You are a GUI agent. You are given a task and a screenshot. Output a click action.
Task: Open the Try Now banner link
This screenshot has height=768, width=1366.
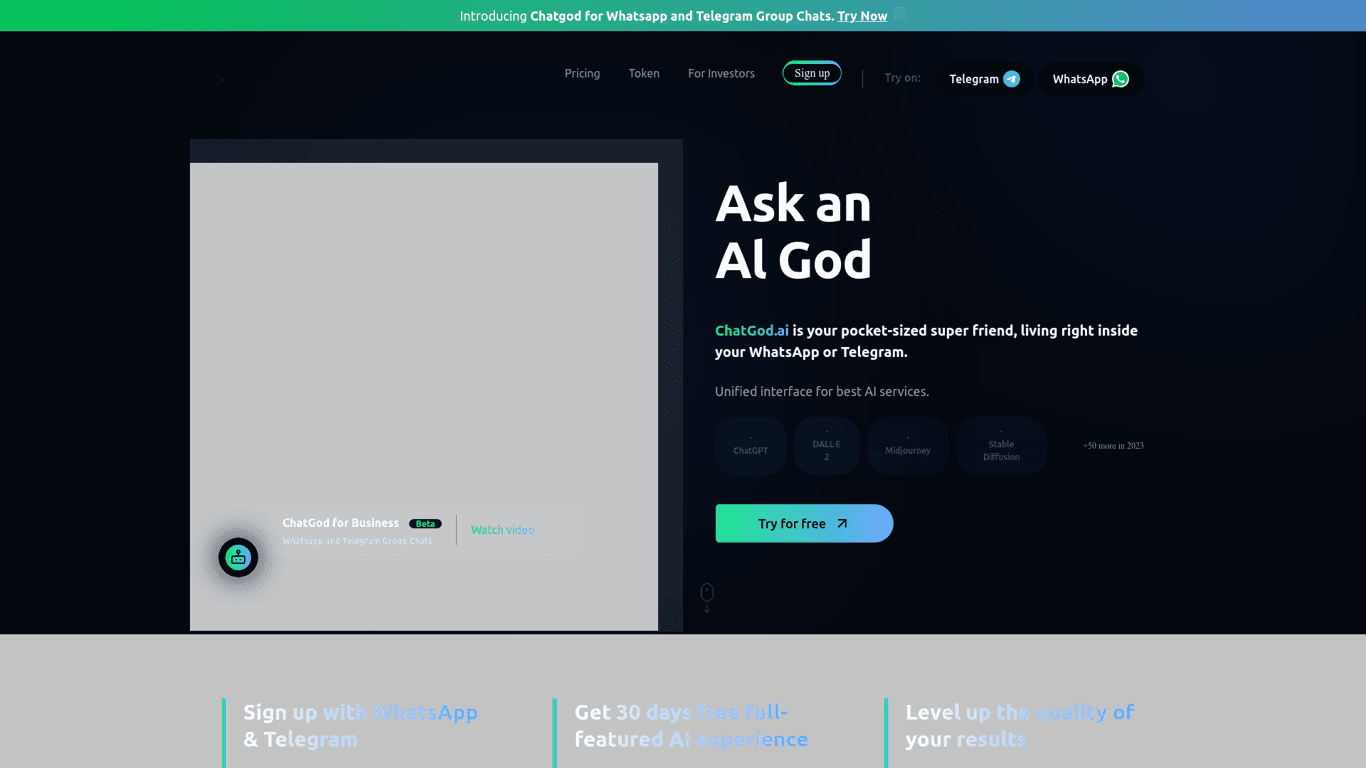862,16
